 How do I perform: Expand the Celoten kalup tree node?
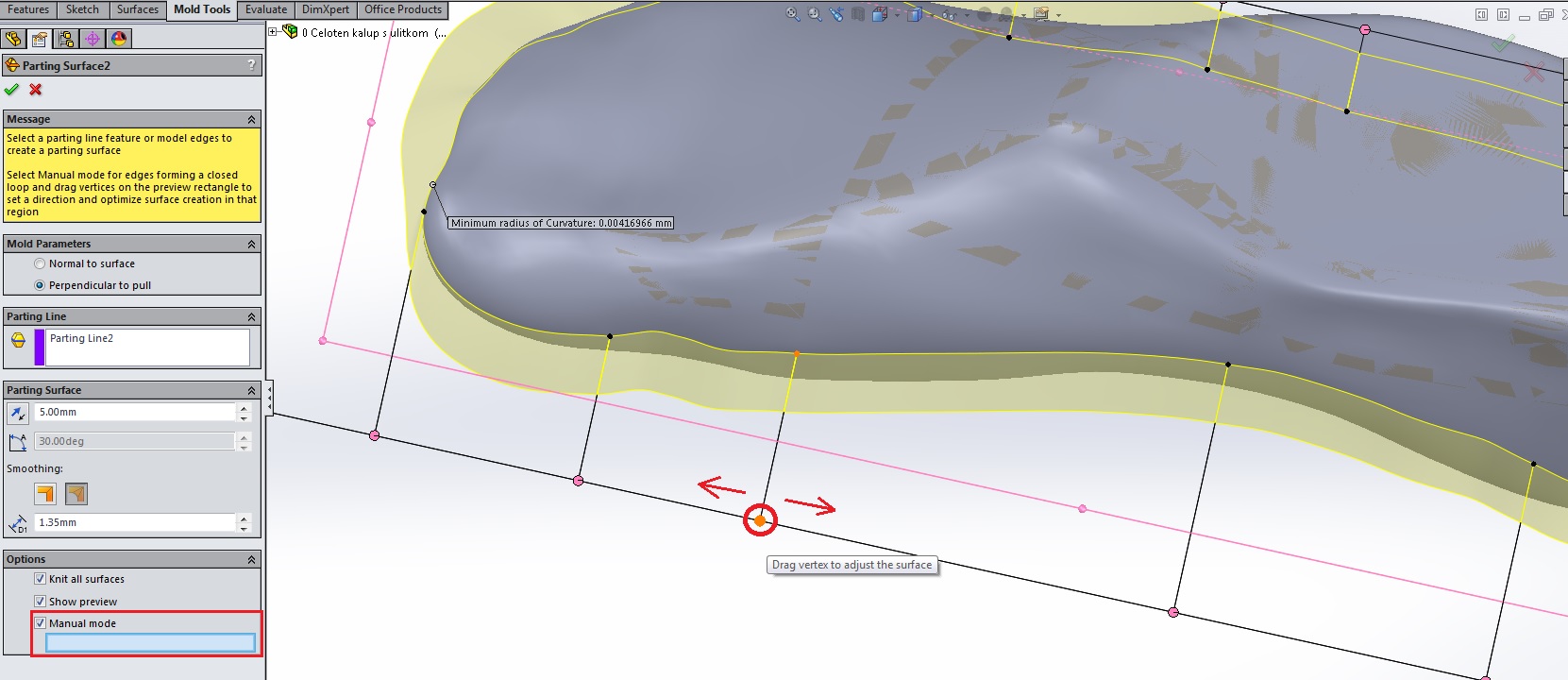(273, 32)
